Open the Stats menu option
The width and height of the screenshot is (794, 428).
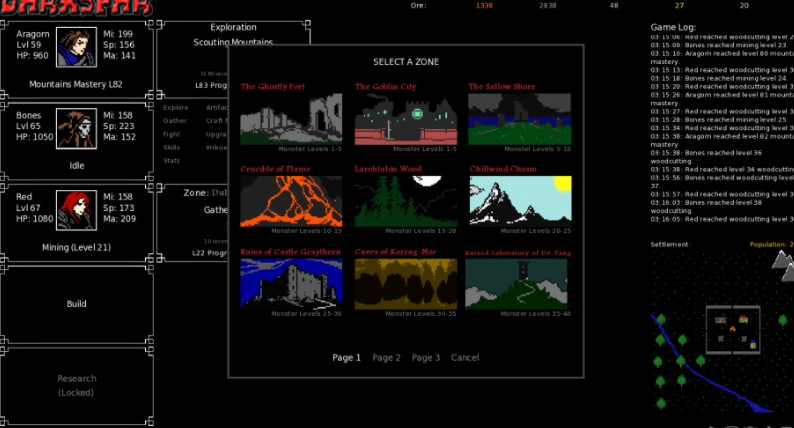[172, 161]
